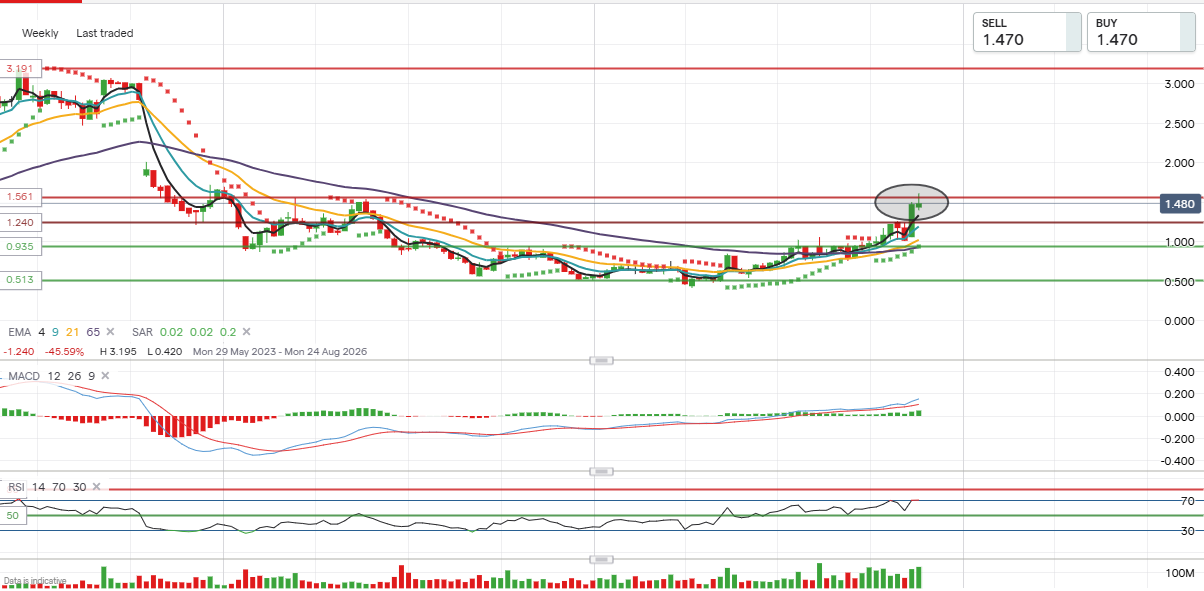Click the resize handle below the RSI panel
Image resolution: width=1204 pixels, height=591 pixels.
(601, 559)
